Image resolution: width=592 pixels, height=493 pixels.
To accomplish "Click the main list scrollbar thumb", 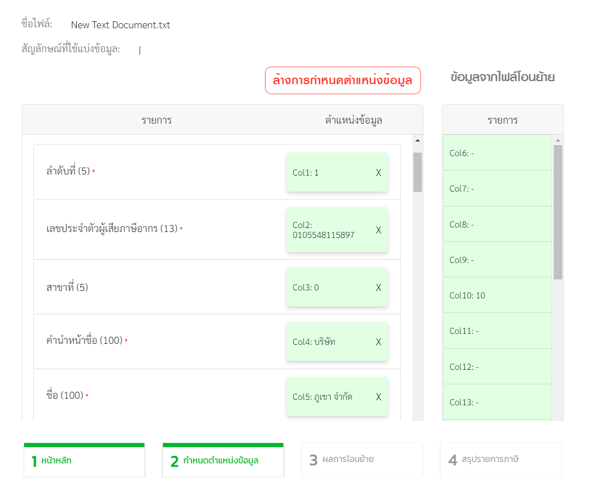I will click(418, 172).
